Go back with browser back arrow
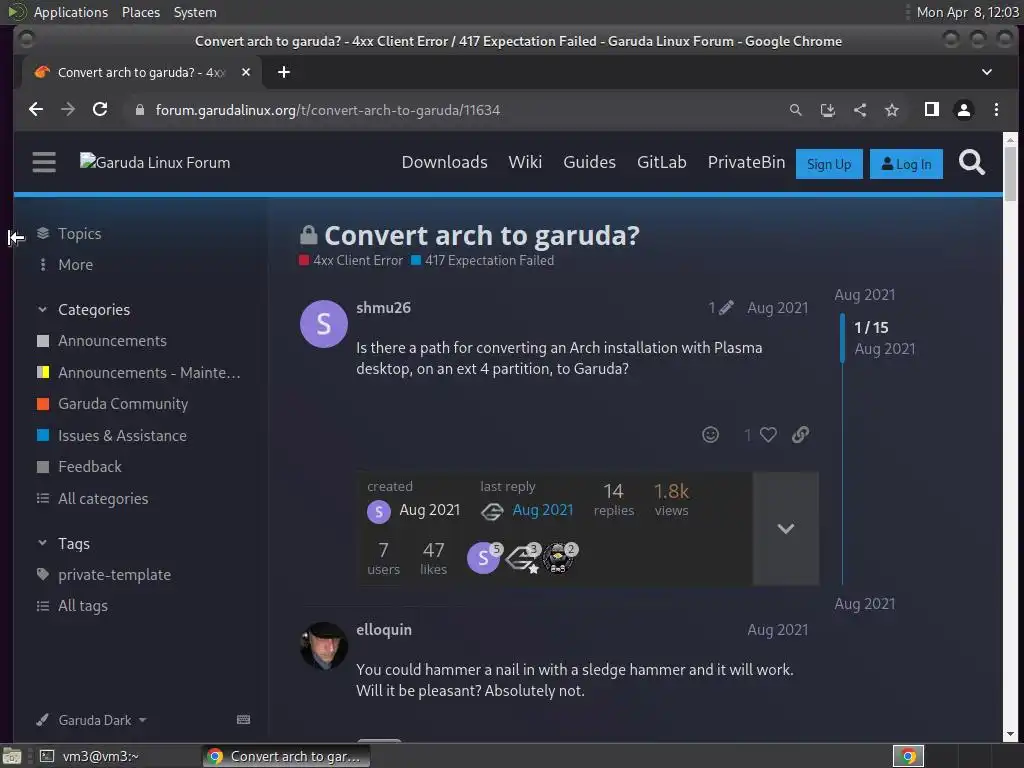Screen dimensions: 1024x768 click(x=36, y=110)
